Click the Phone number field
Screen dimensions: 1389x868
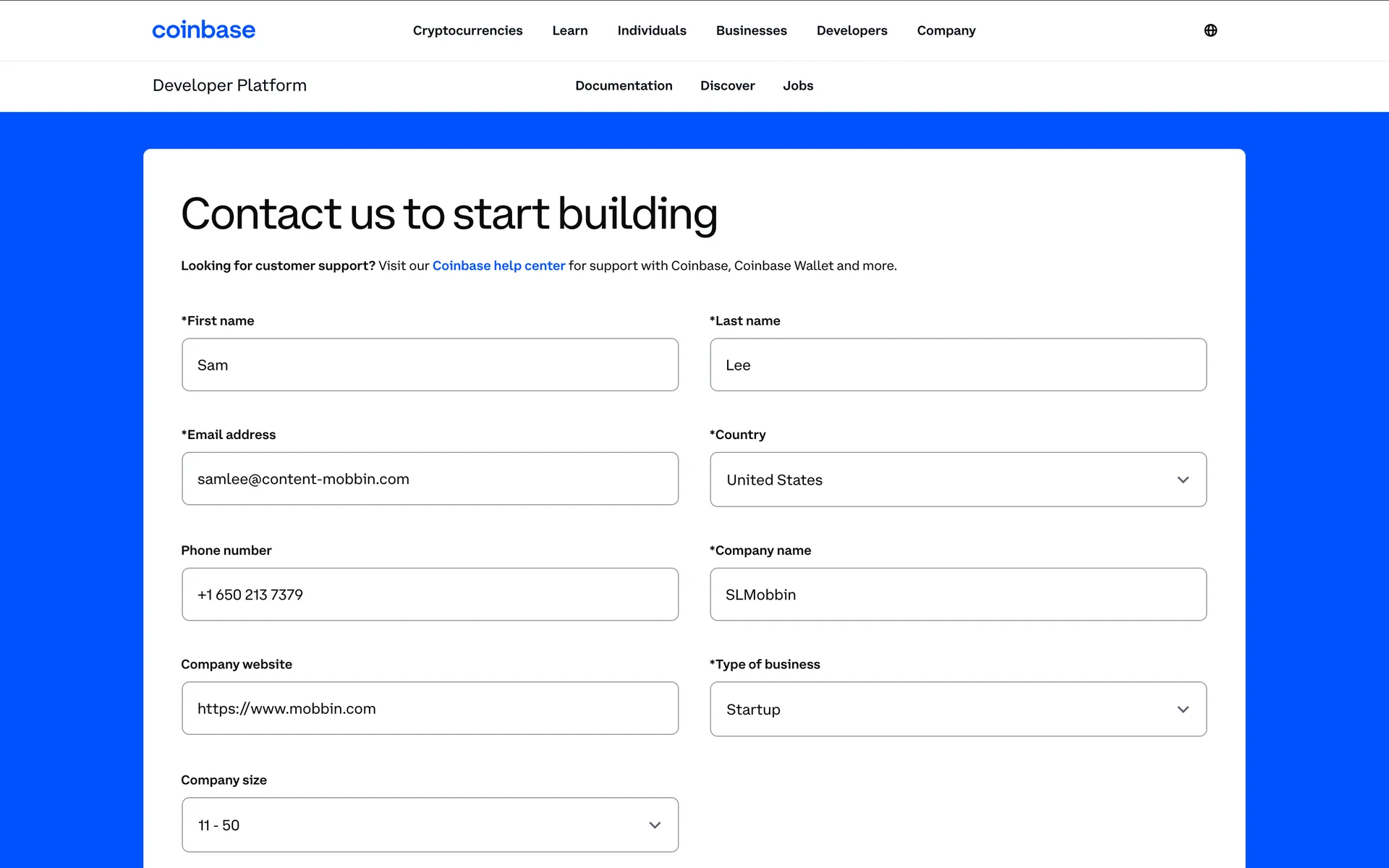coord(430,594)
